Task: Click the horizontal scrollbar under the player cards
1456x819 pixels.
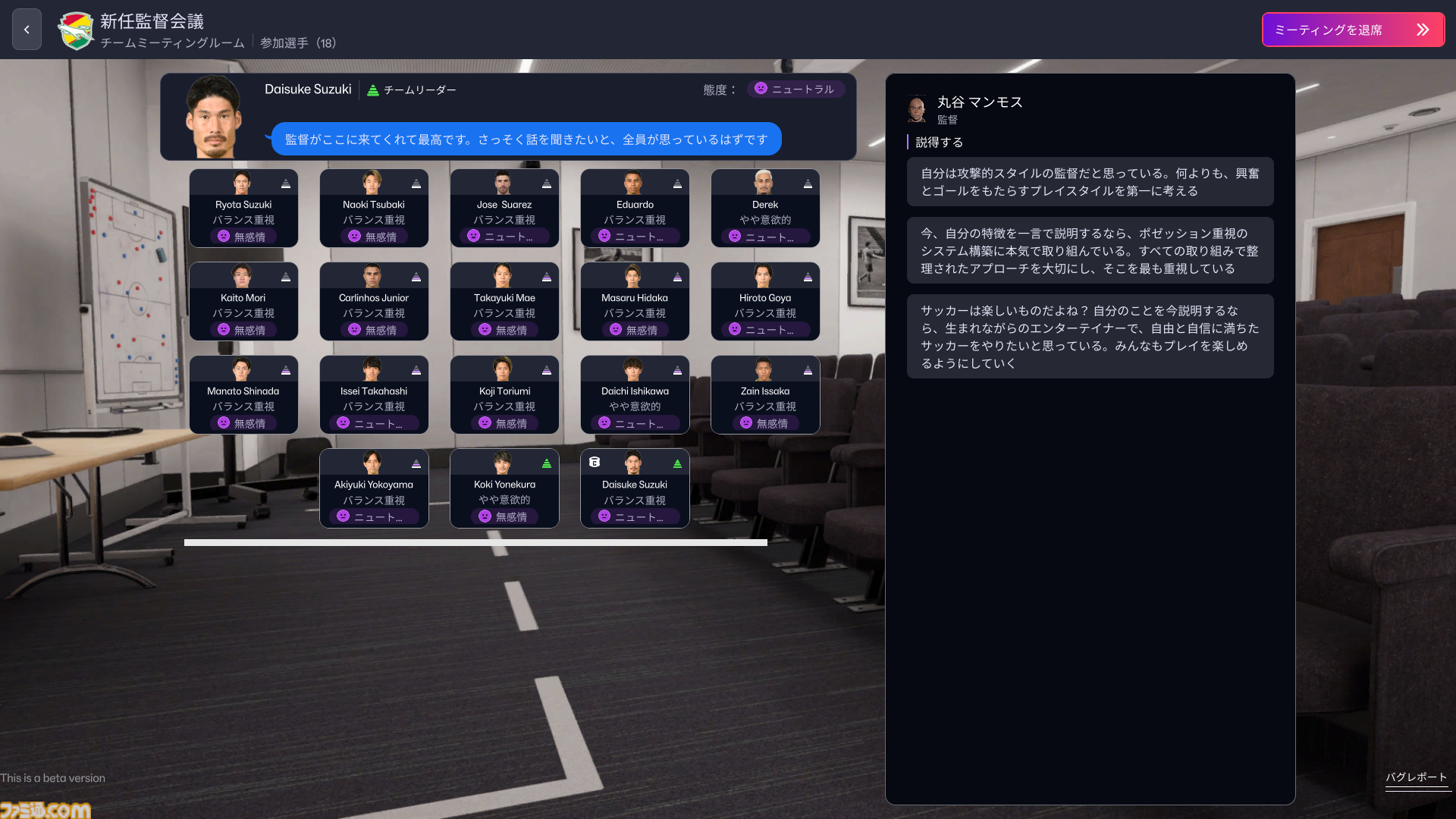Action: click(475, 542)
